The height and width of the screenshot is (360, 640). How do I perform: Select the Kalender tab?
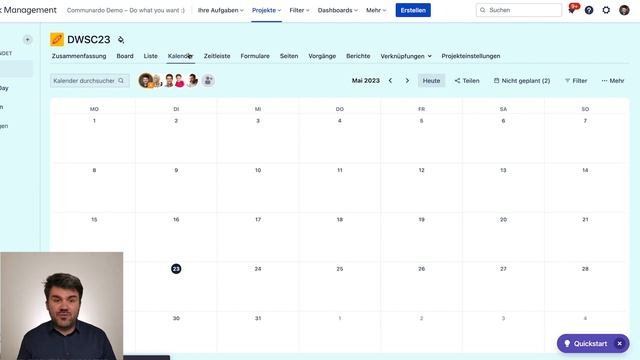coord(180,56)
